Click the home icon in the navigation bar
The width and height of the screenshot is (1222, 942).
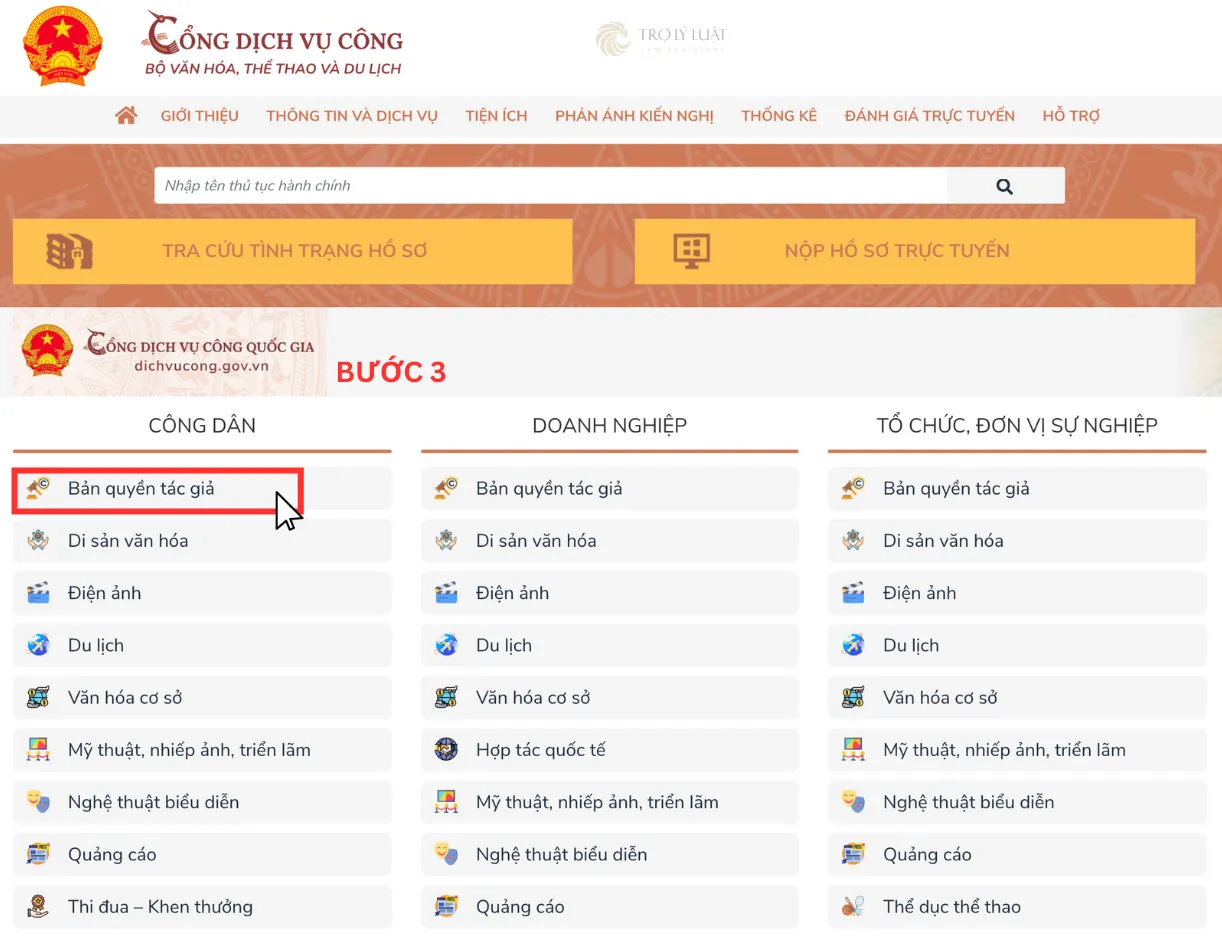click(x=125, y=115)
